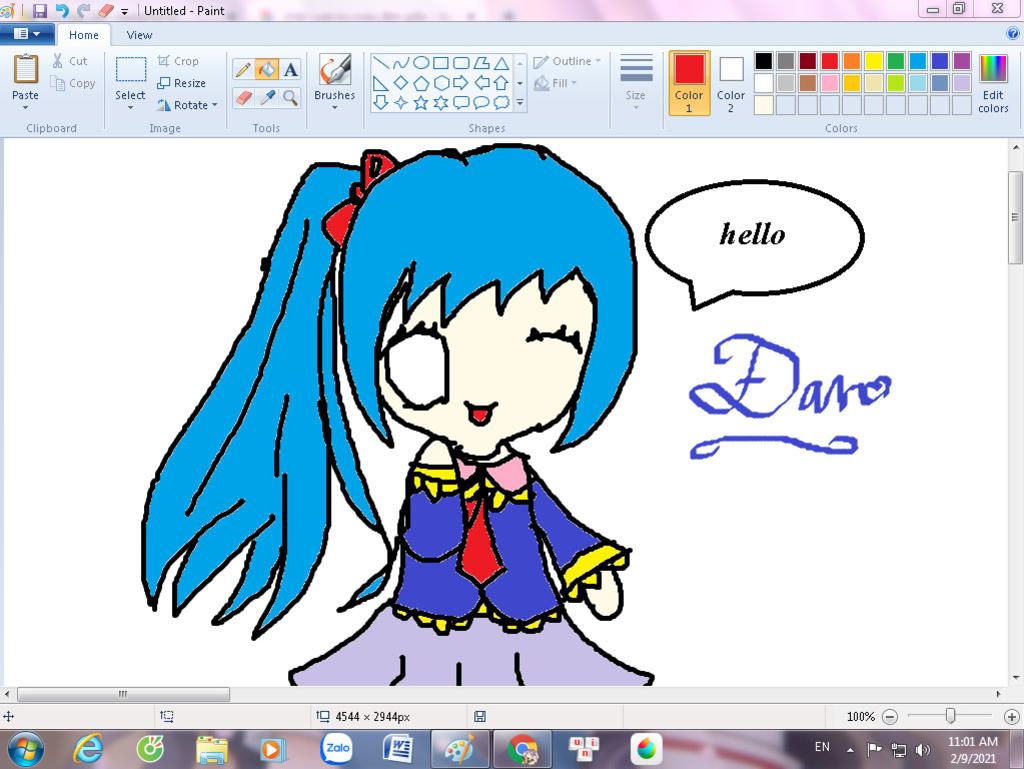Click the horizontal scrollbar thumb

[x=123, y=694]
